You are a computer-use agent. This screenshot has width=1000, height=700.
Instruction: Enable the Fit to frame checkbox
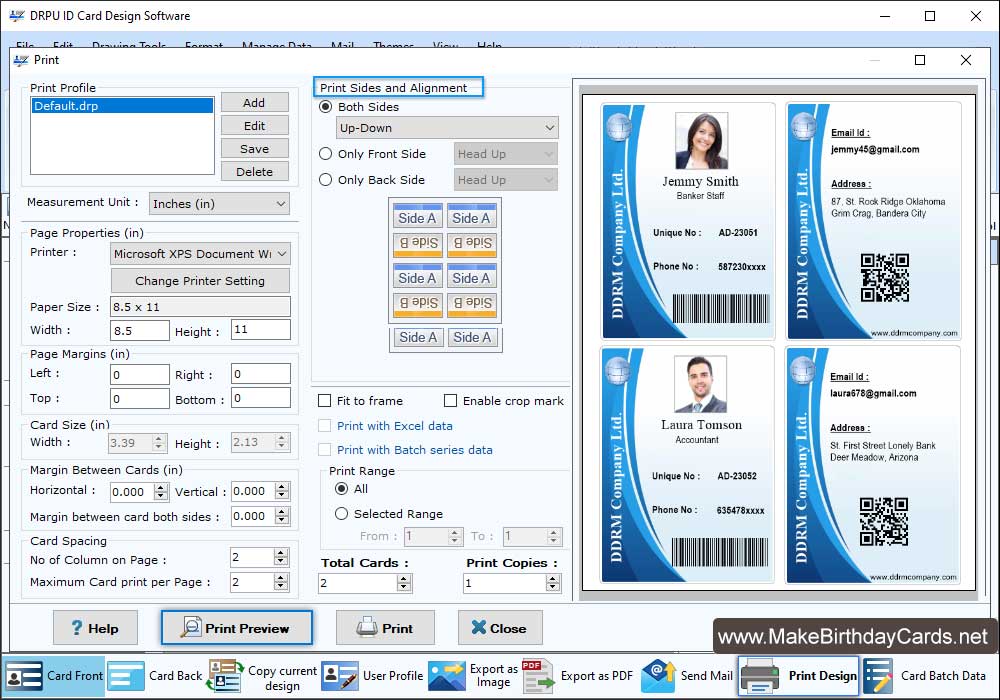click(325, 400)
